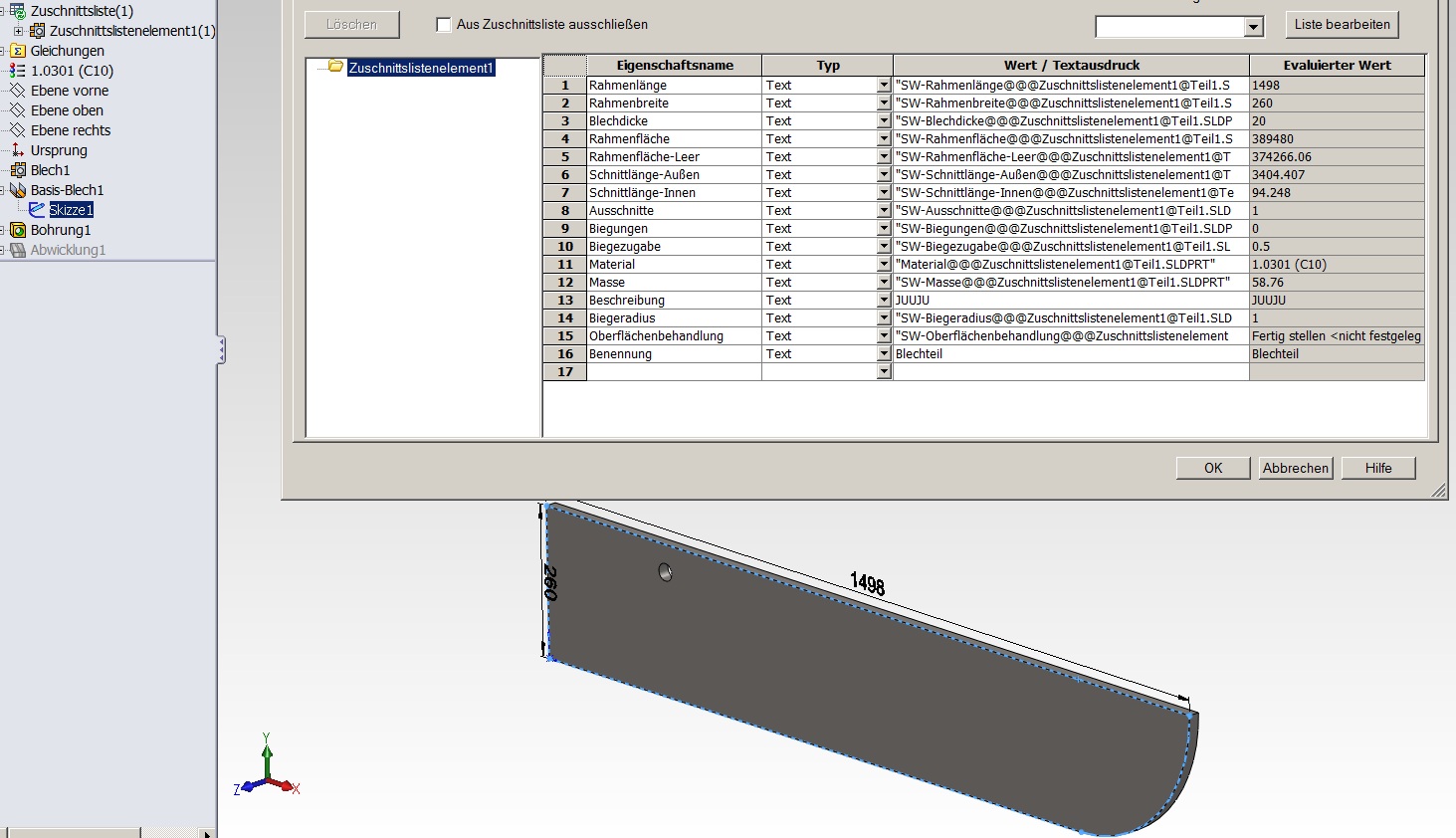Click the Löschen button
1456x838 pixels.
tap(352, 24)
